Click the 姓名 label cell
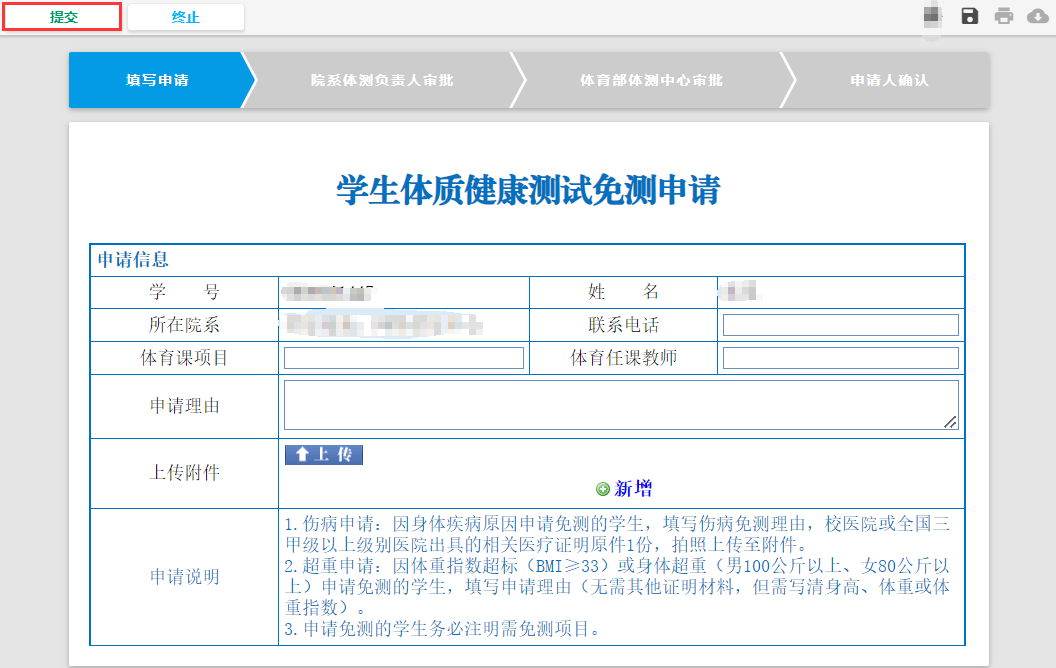Viewport: 1056px width, 668px height. pos(623,292)
